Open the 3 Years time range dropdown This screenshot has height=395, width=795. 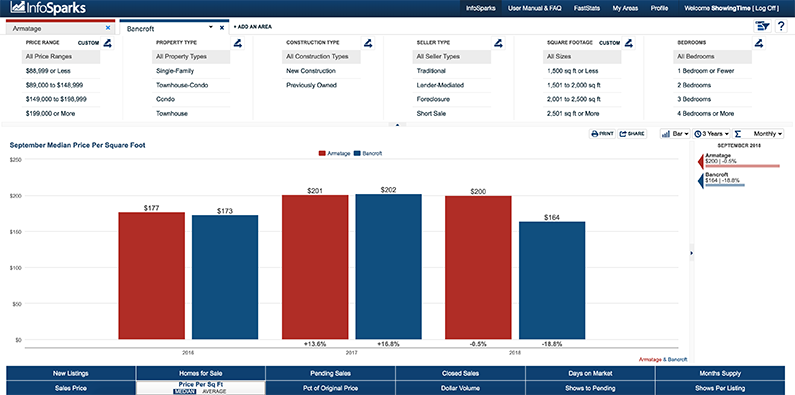click(712, 134)
